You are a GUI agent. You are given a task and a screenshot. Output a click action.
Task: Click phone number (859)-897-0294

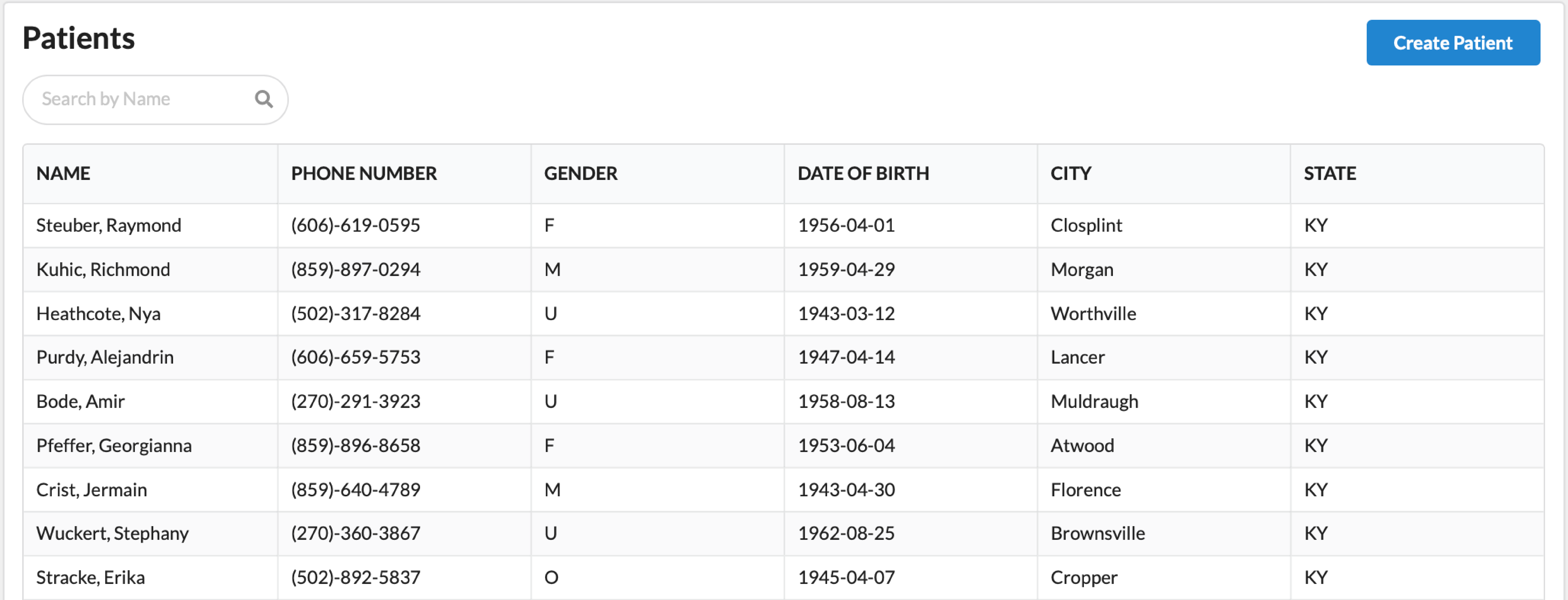[356, 270]
